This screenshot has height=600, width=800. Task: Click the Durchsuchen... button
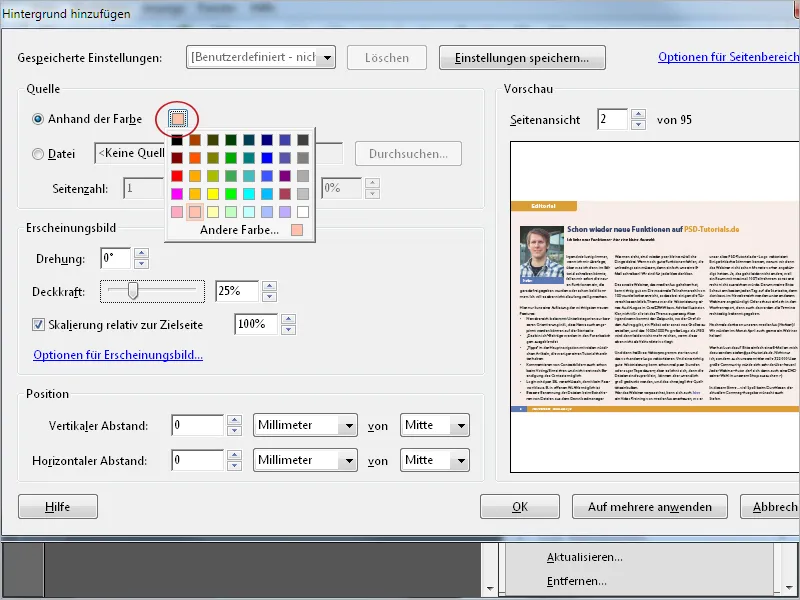[408, 154]
